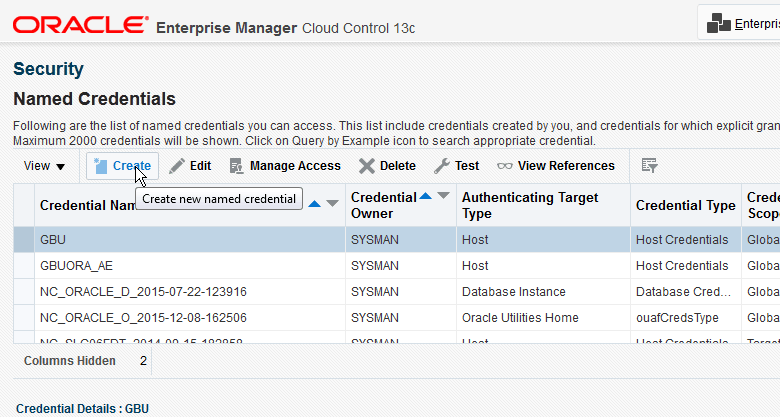
Task: Sort Credential Name column ascending
Action: pyautogui.click(x=314, y=204)
